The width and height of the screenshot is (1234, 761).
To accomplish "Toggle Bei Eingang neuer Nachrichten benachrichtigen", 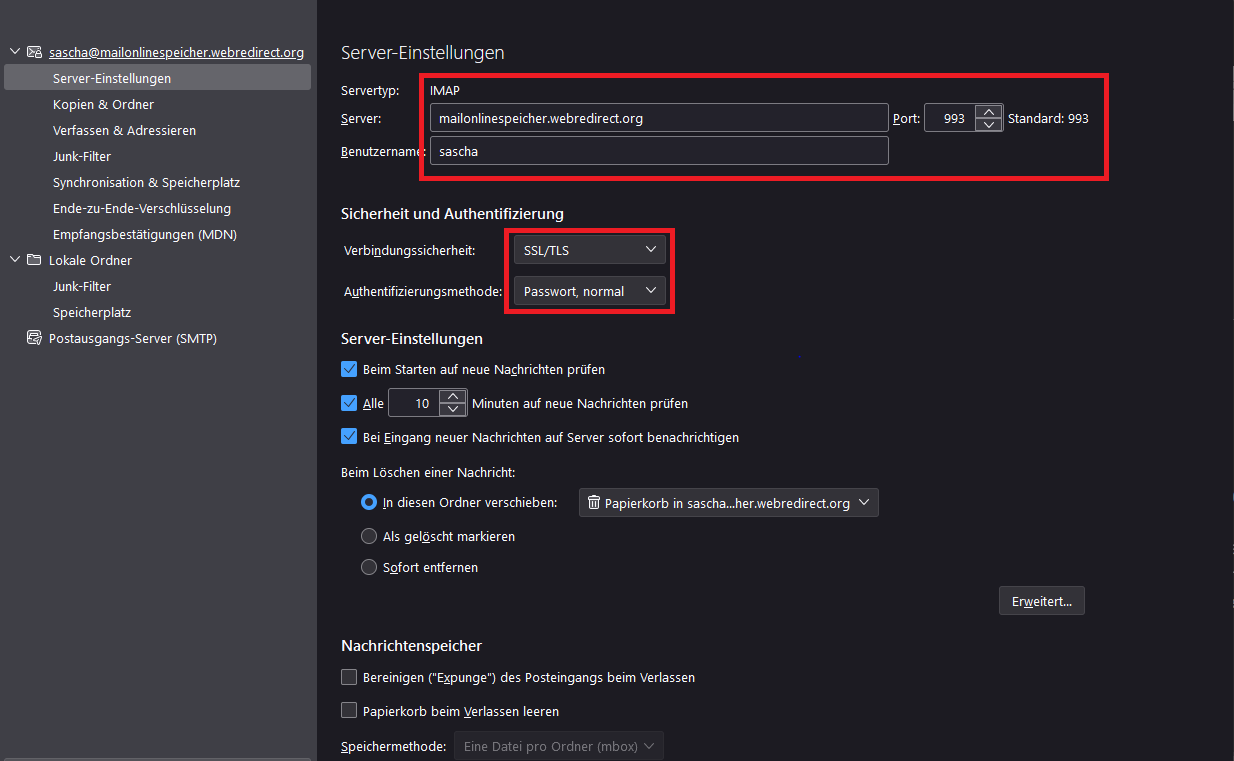I will (349, 436).
